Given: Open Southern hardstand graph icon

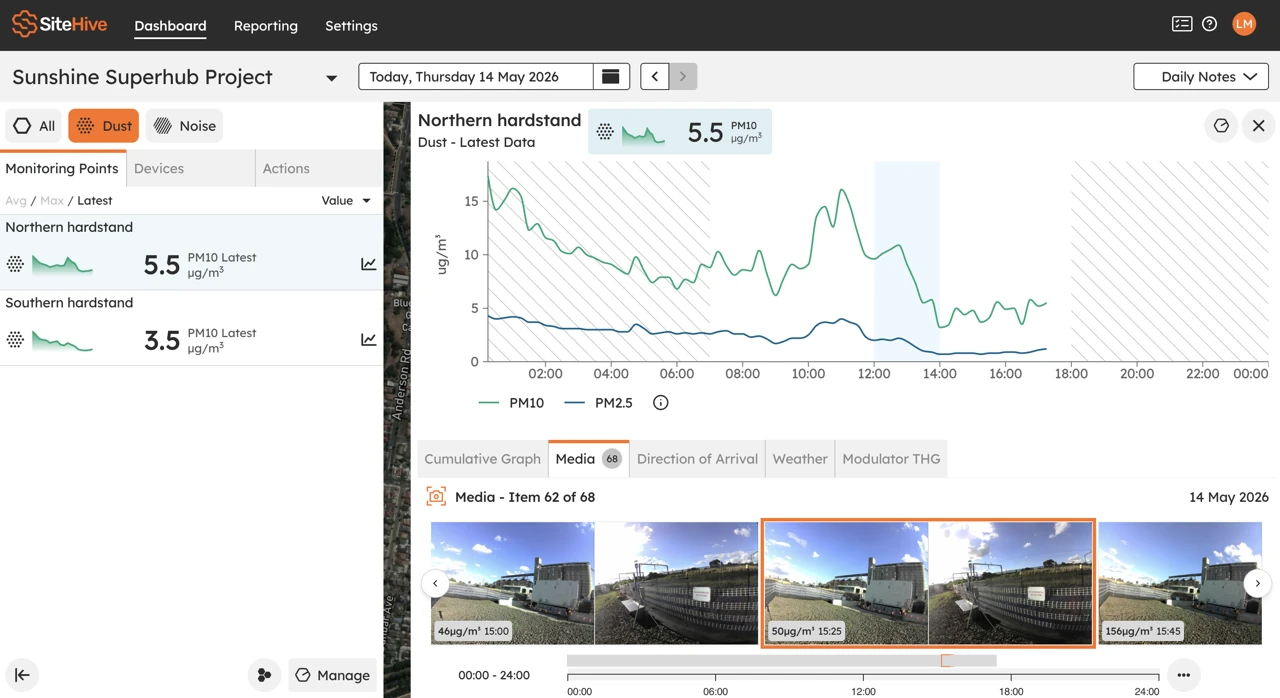Looking at the screenshot, I should [369, 340].
